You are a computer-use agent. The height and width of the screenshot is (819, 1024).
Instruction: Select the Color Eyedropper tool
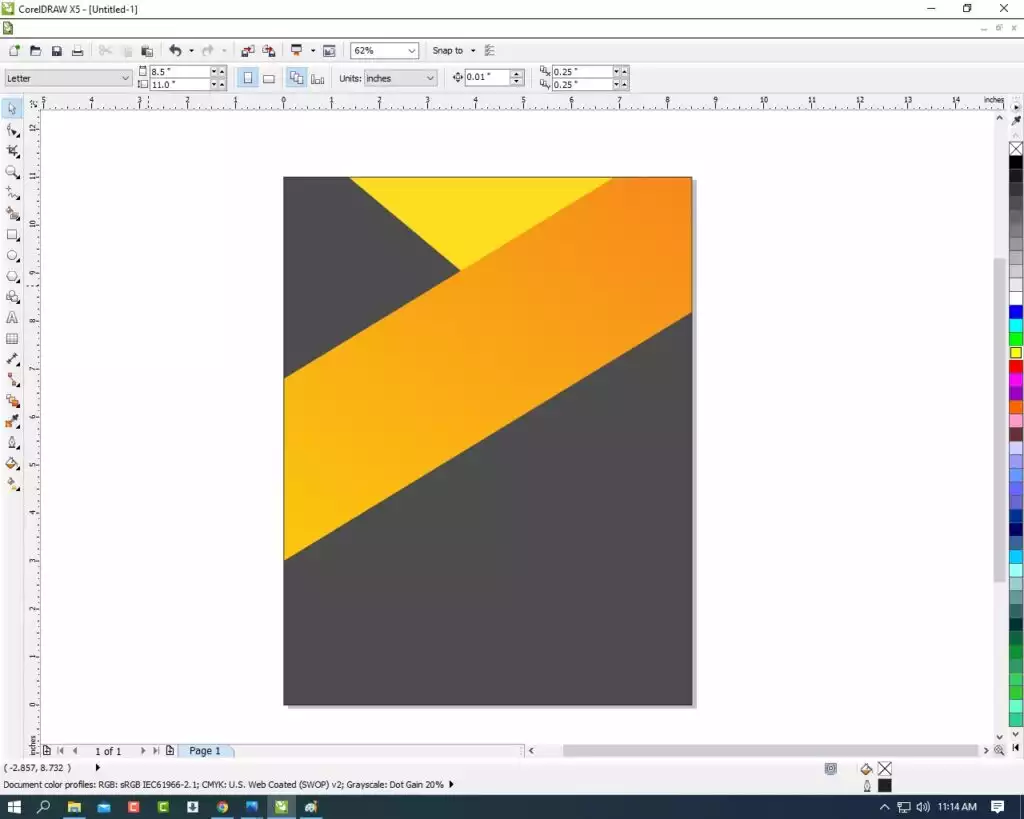(12, 422)
